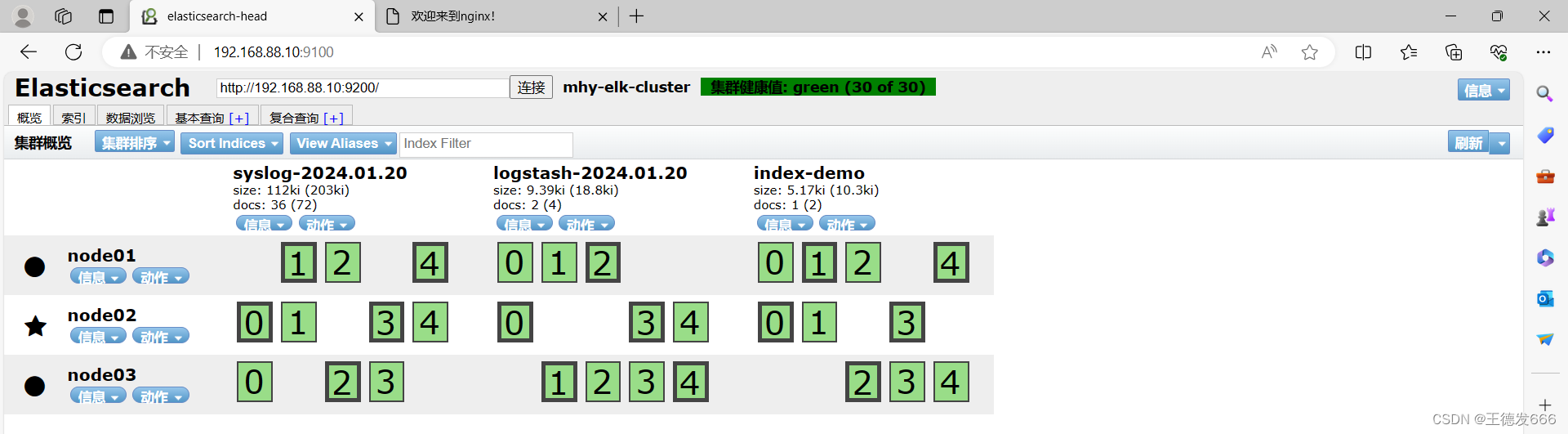Switch to the elasticsearch-head browser tab
The image size is (1568, 434).
pos(252,16)
